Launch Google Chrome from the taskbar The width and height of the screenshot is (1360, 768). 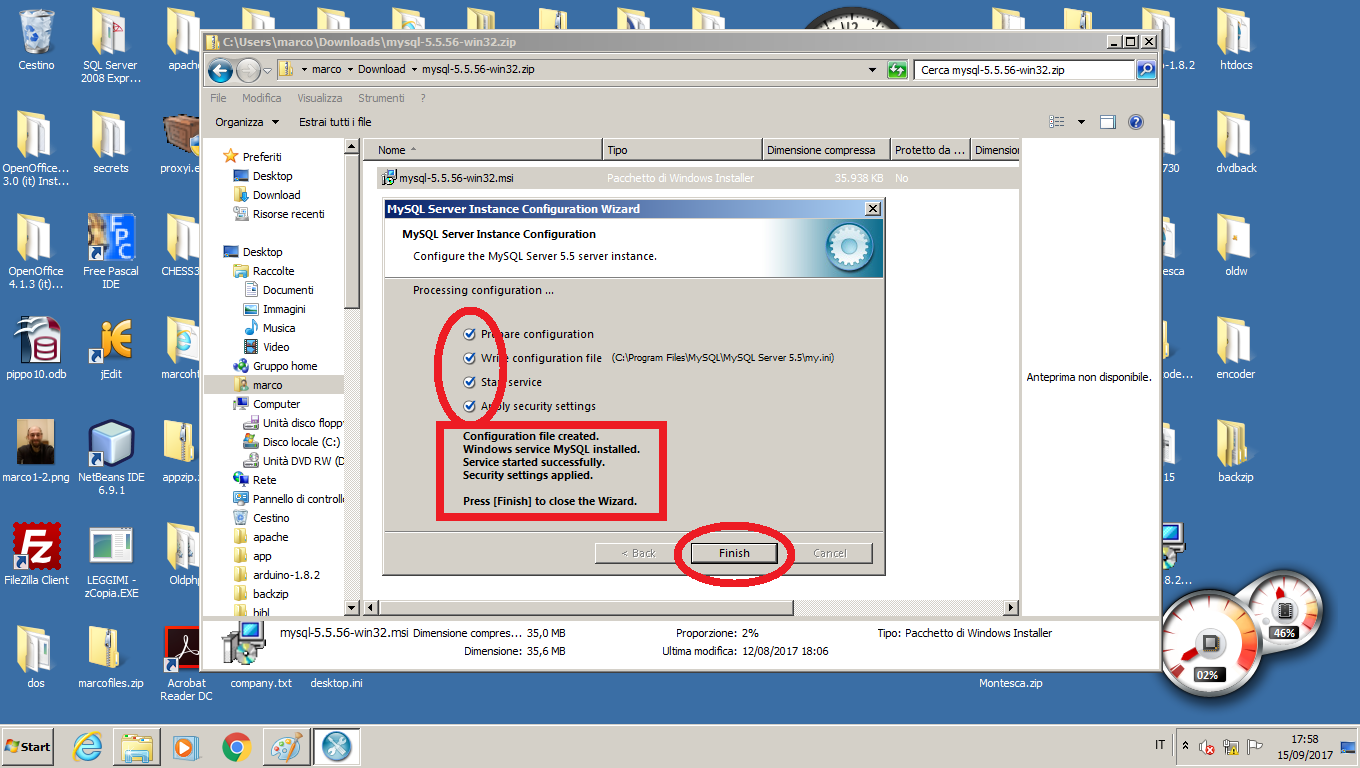(x=236, y=746)
